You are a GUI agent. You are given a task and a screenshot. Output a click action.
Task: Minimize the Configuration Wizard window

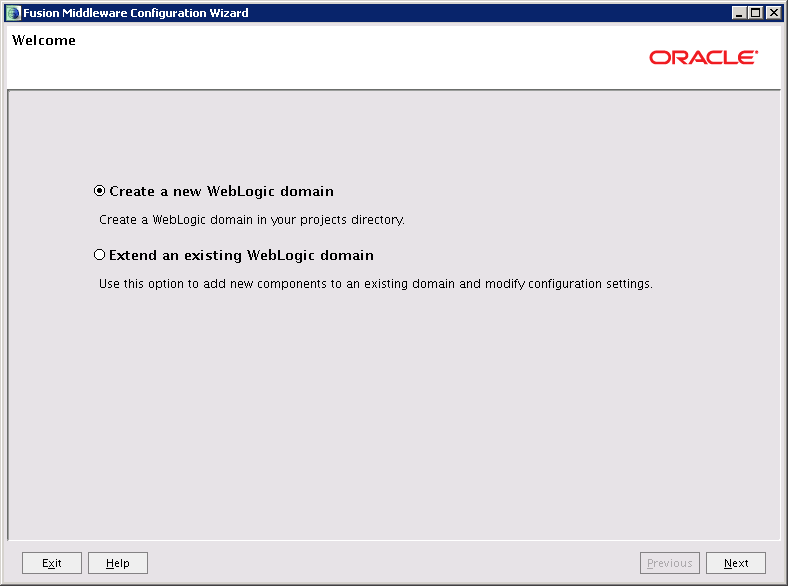739,13
